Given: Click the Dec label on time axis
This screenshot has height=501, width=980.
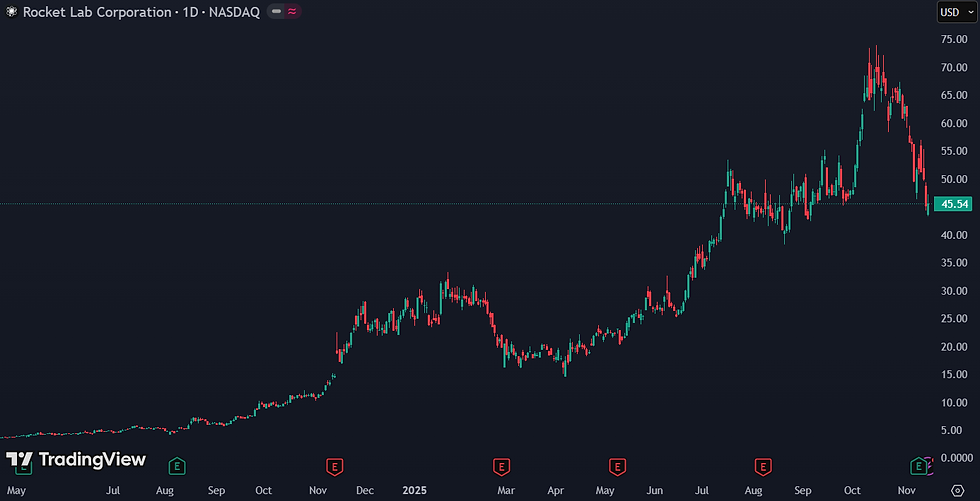Looking at the screenshot, I should [365, 490].
